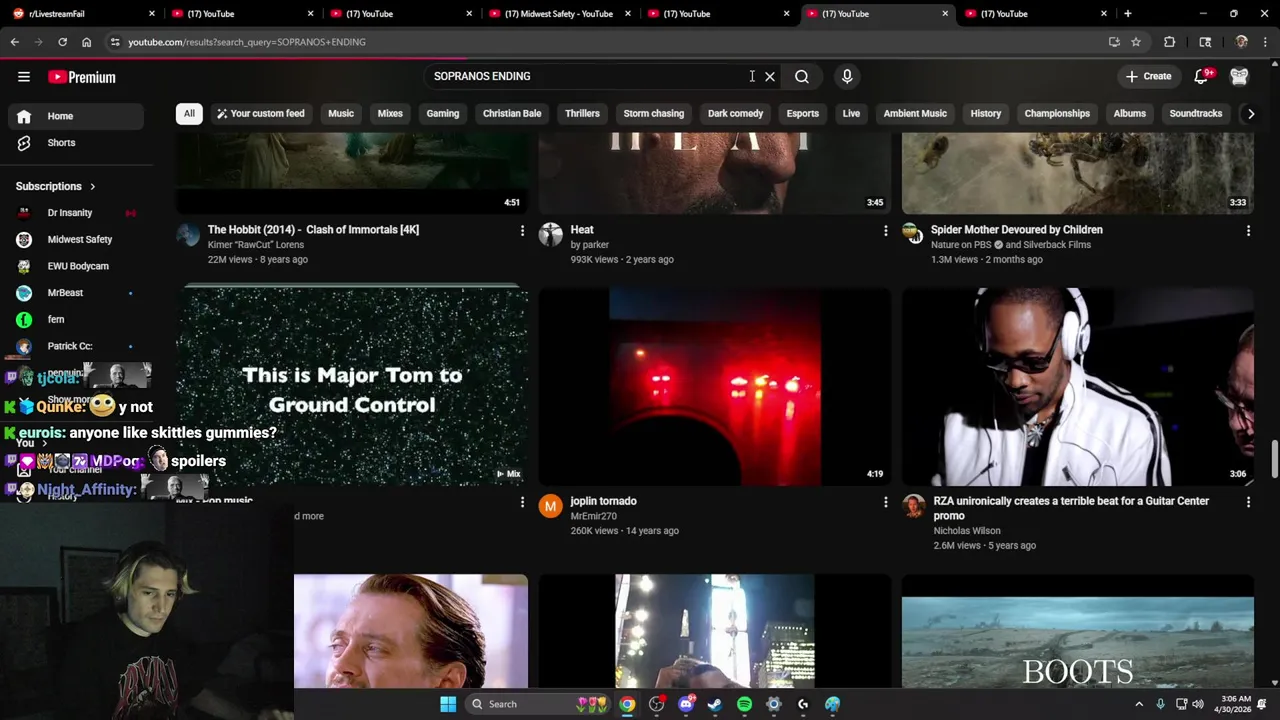The height and width of the screenshot is (720, 1280).
Task: Select the Music filter chip
Action: [341, 113]
